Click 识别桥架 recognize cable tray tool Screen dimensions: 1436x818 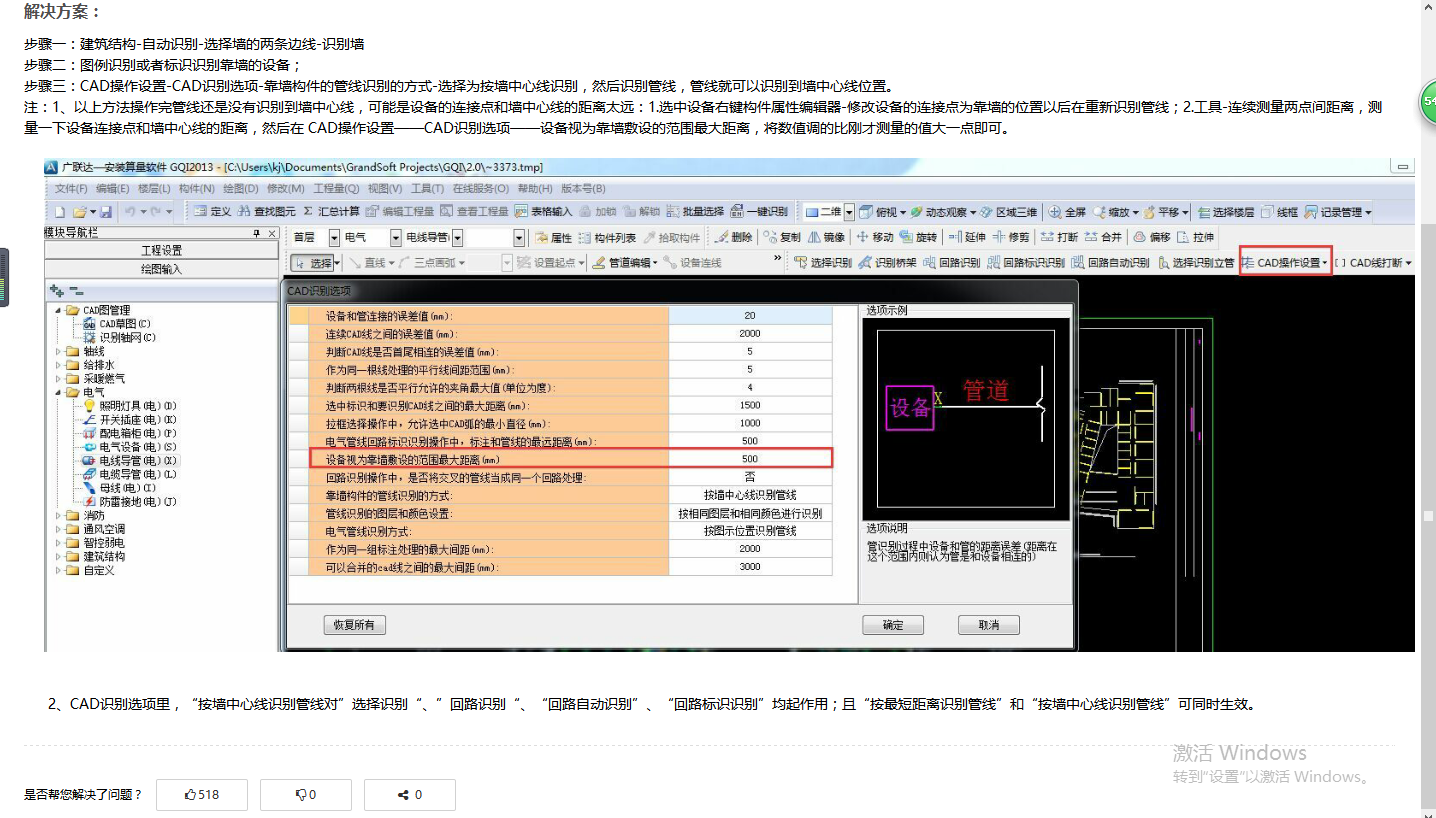(x=887, y=263)
